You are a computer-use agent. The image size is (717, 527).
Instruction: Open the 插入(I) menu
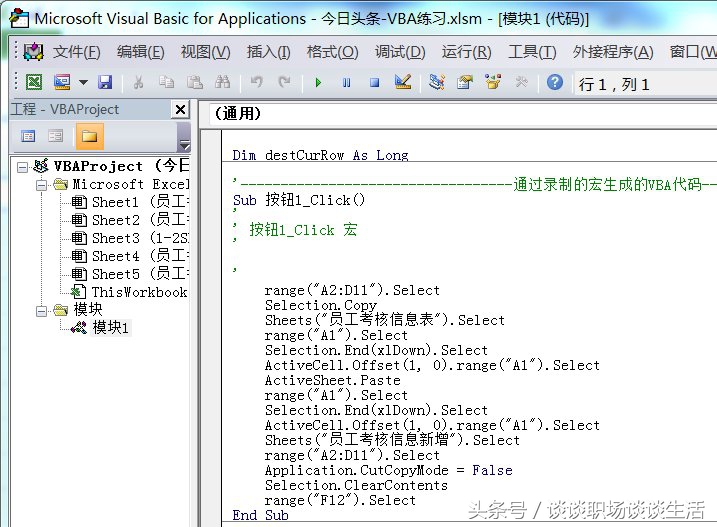[x=268, y=52]
